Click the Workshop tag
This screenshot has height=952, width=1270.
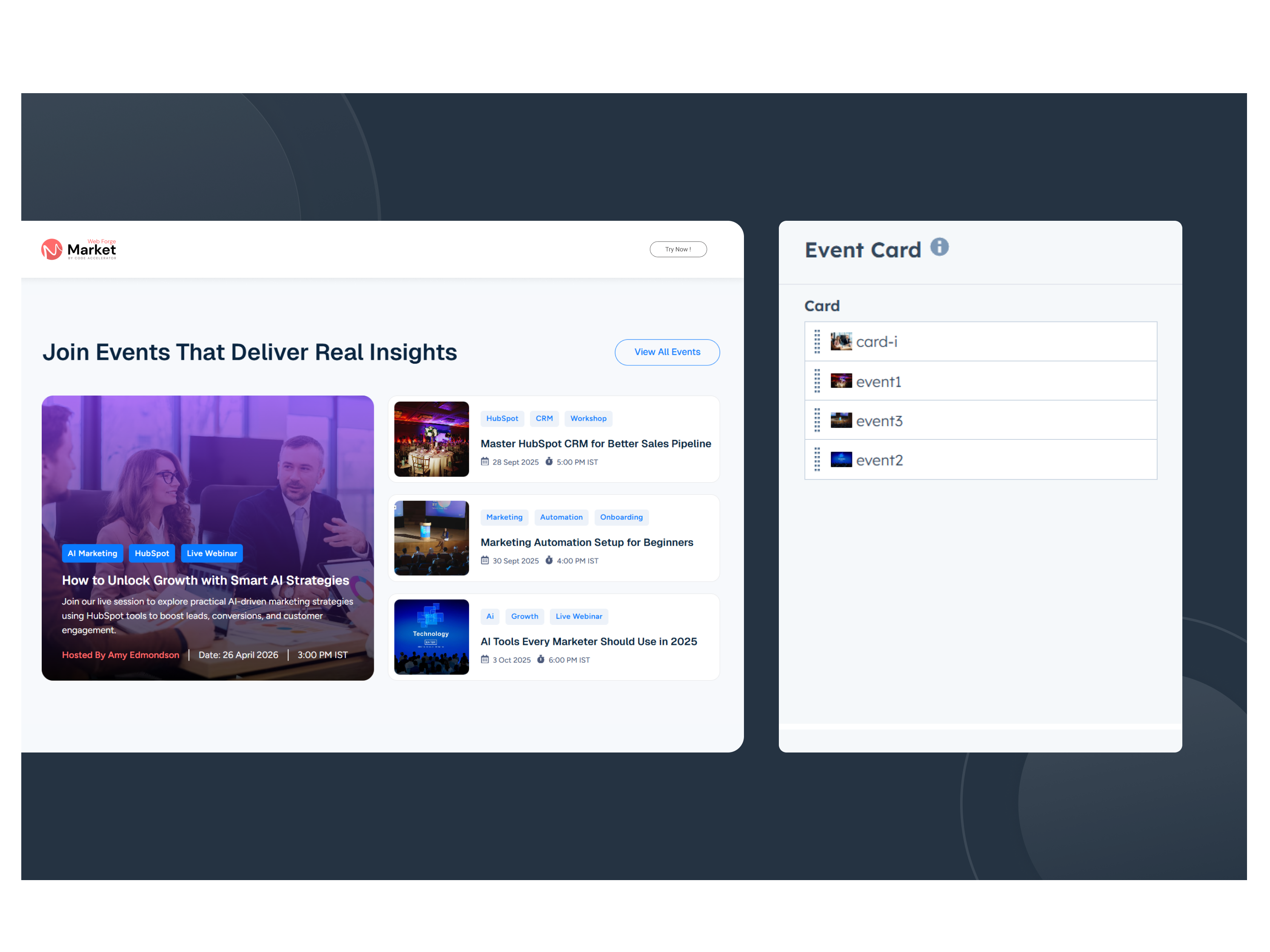coord(589,418)
